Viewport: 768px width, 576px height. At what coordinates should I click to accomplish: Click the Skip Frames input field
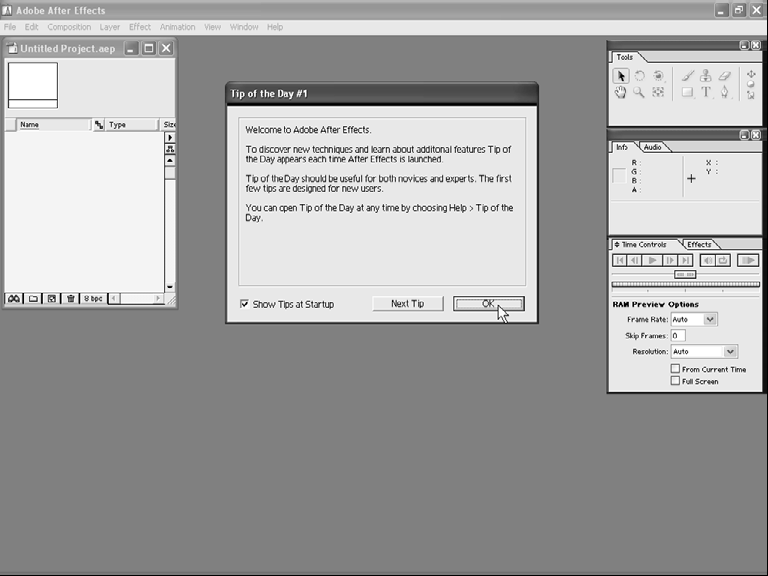coord(679,336)
